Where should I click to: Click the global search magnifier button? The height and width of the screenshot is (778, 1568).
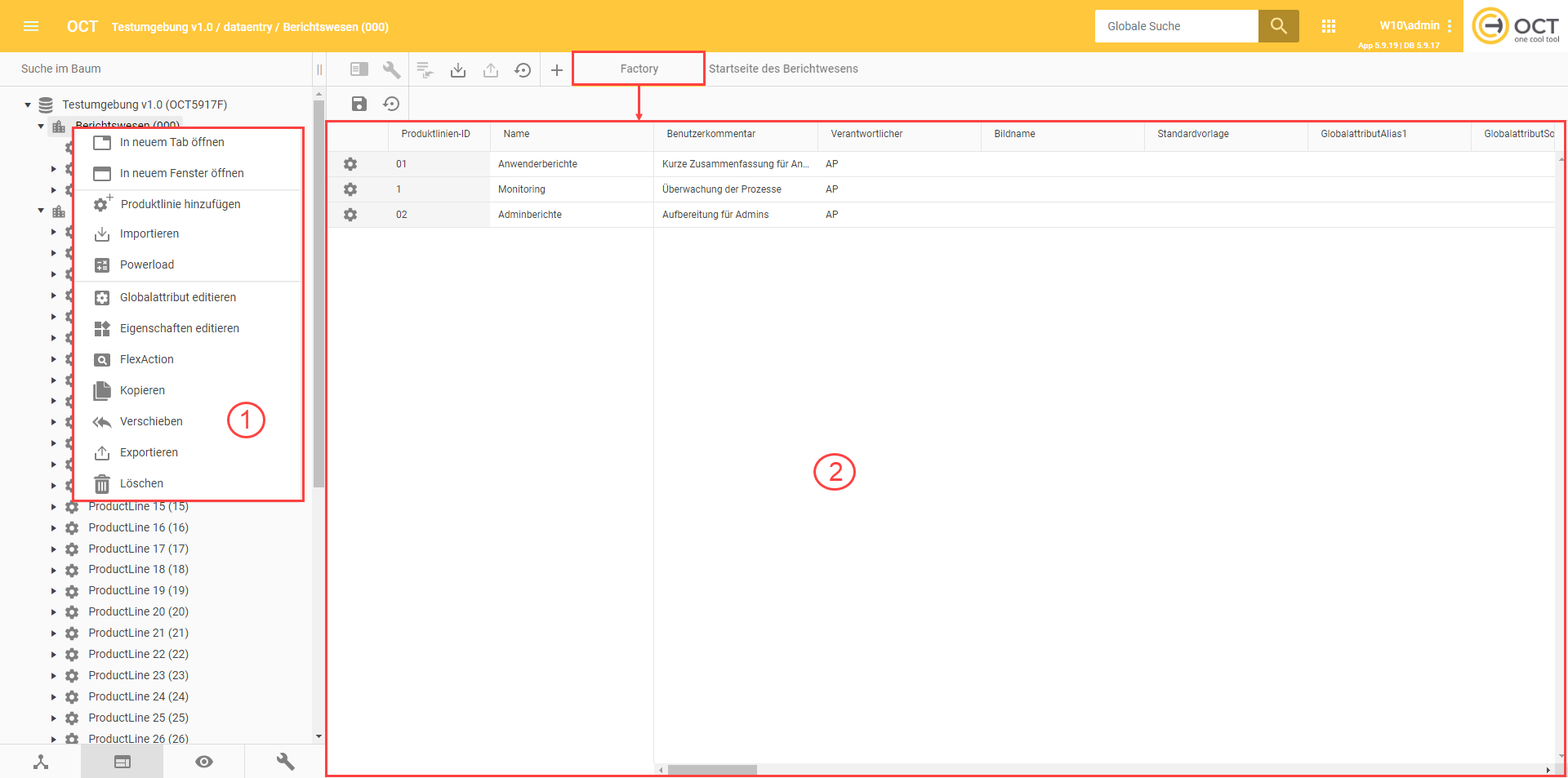pos(1278,26)
